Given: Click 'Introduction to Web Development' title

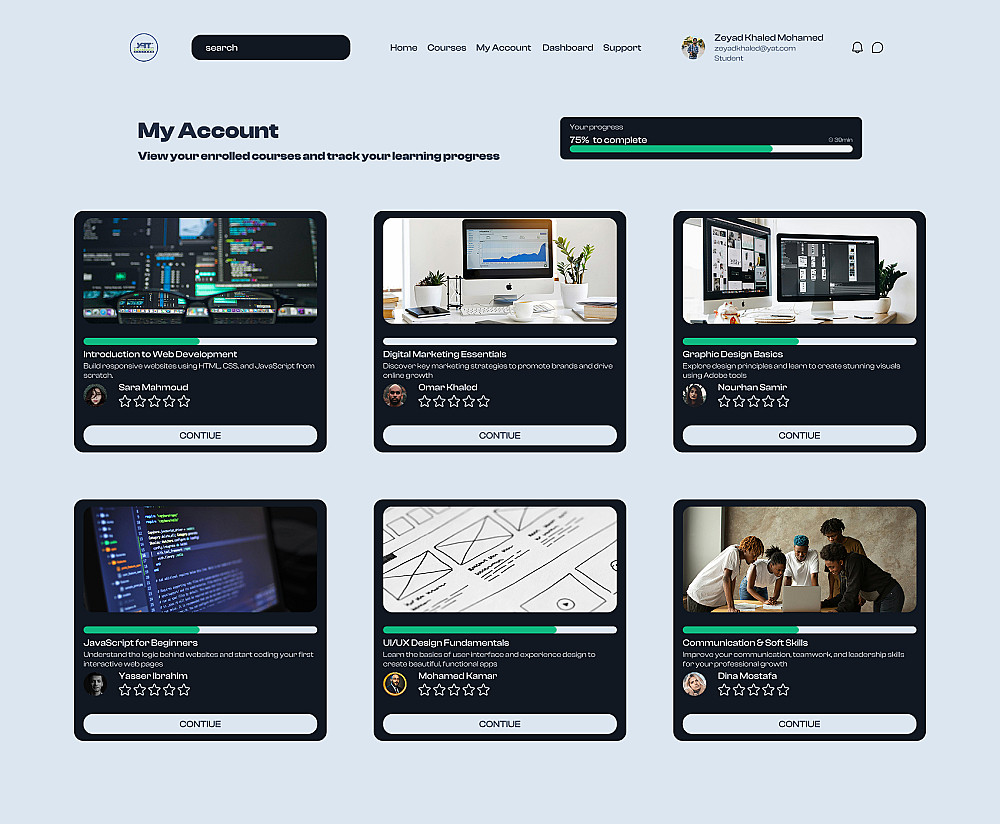Looking at the screenshot, I should click(x=160, y=354).
